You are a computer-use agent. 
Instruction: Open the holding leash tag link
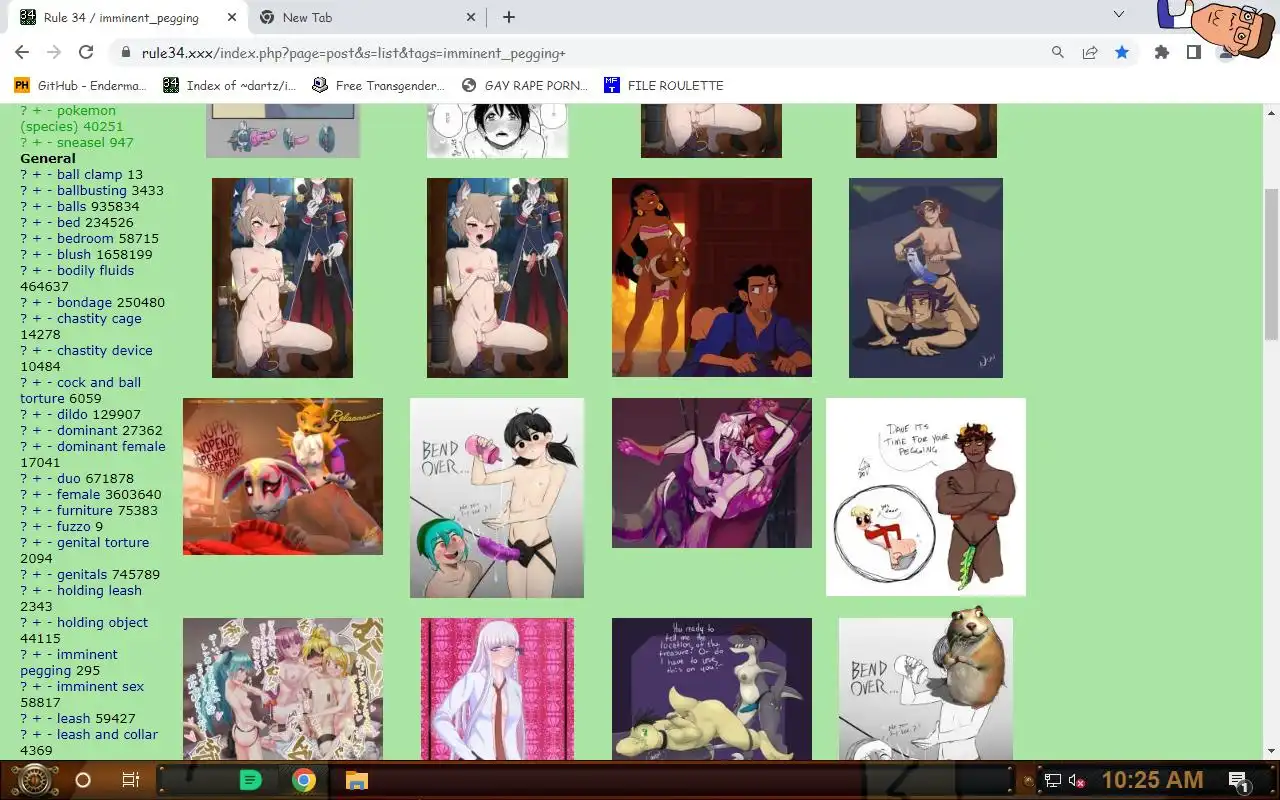coord(99,590)
